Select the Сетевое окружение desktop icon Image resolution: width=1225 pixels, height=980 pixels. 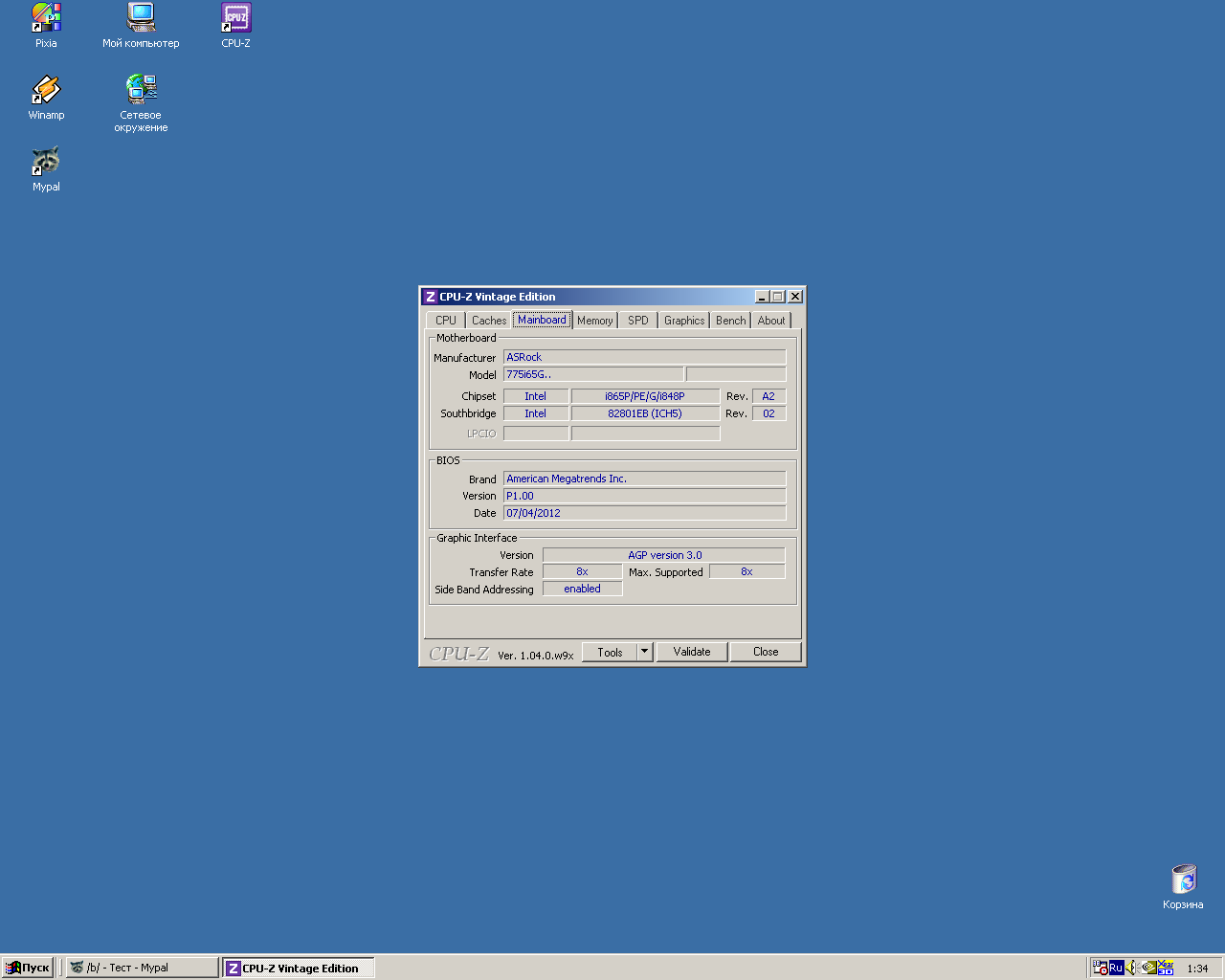pyautogui.click(x=141, y=102)
